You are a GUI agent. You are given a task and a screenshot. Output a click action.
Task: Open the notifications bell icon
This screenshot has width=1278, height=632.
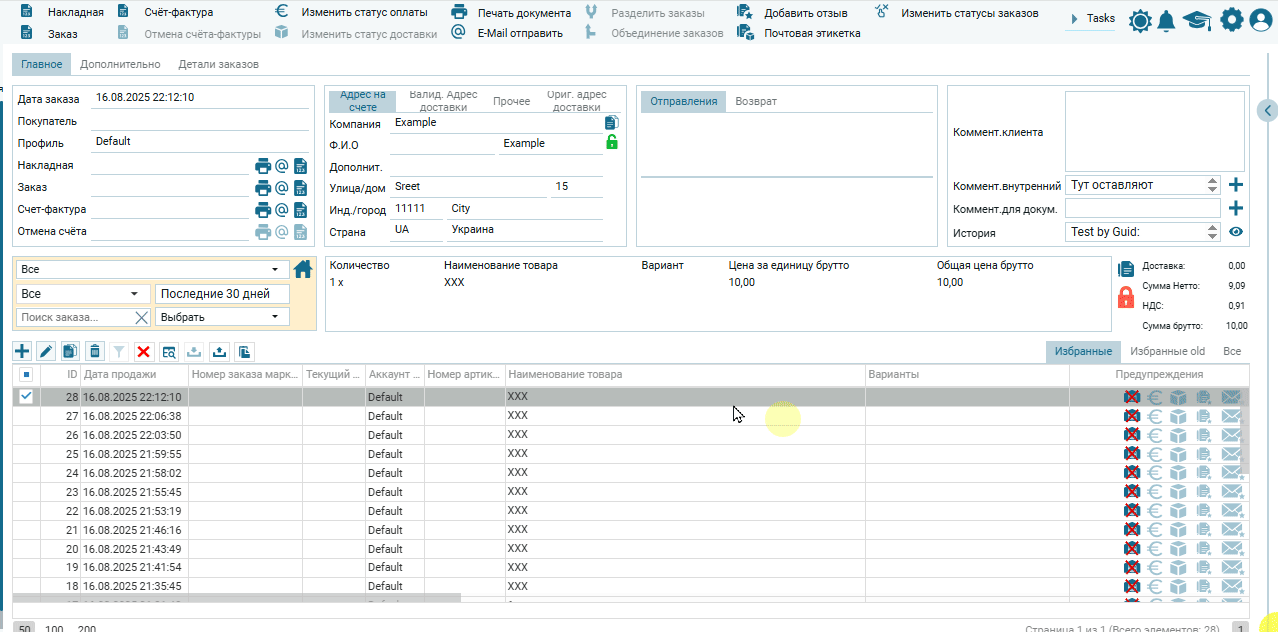point(1166,21)
